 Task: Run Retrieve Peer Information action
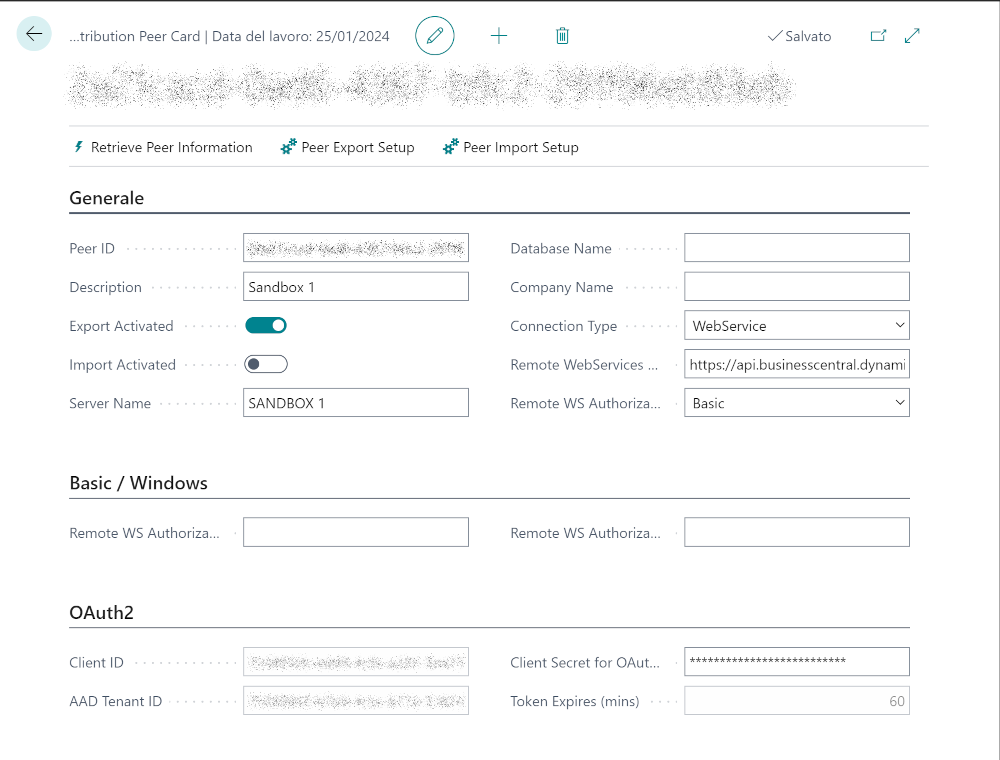tap(163, 147)
